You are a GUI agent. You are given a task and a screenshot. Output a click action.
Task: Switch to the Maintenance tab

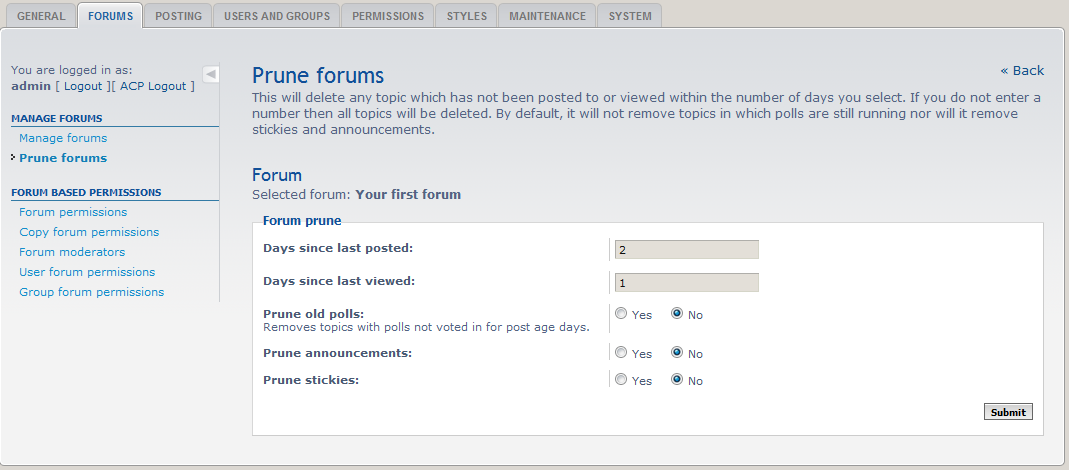(547, 16)
